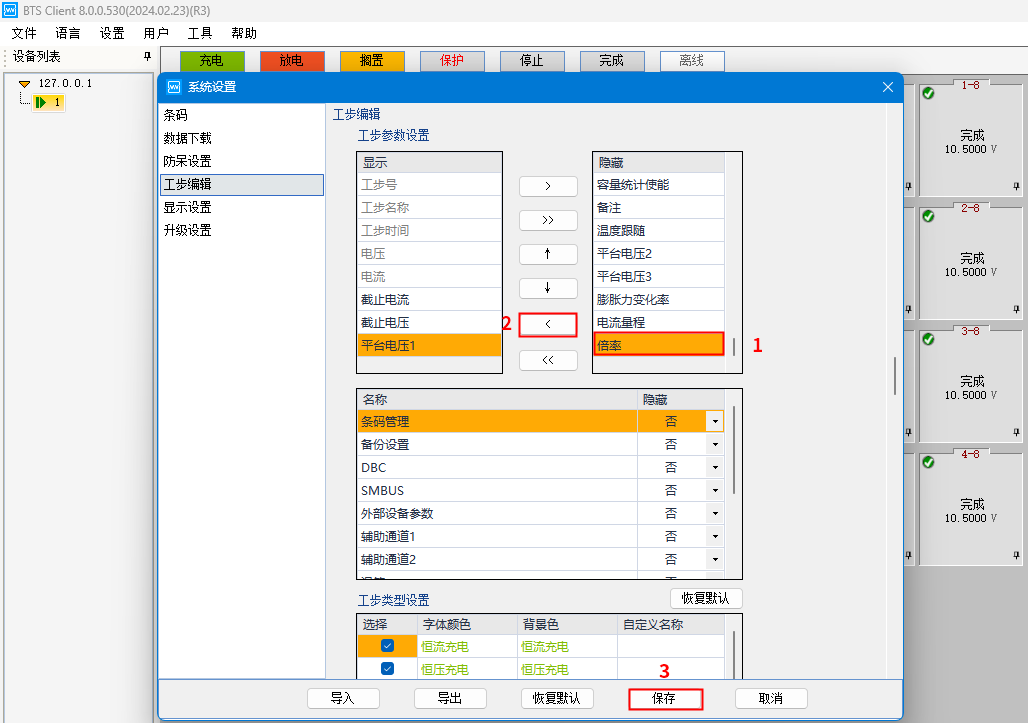Toggle checkbox in the 恒流充电 row
The width and height of the screenshot is (1028, 723).
pos(387,646)
